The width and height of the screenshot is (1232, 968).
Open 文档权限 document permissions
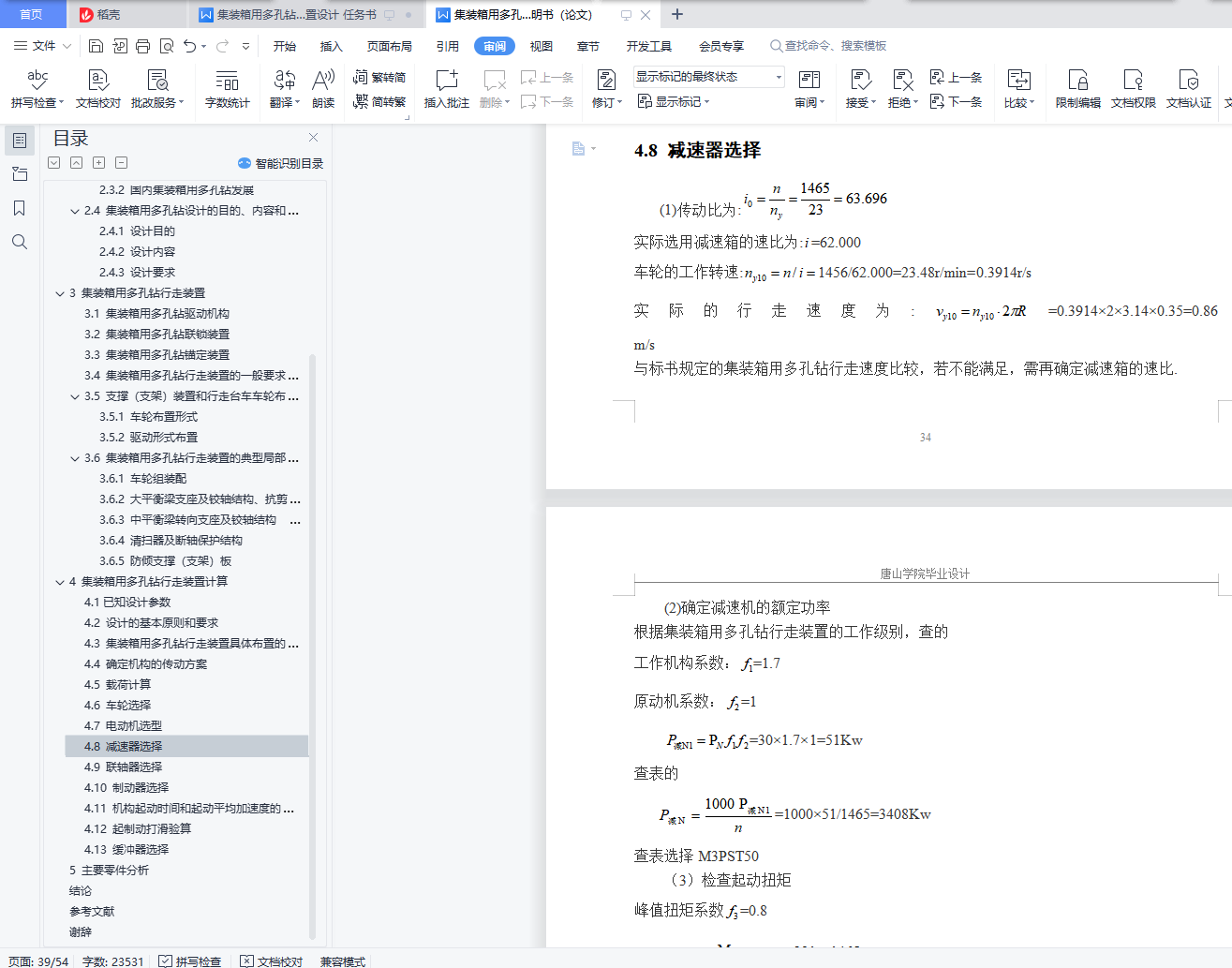coord(1134,89)
